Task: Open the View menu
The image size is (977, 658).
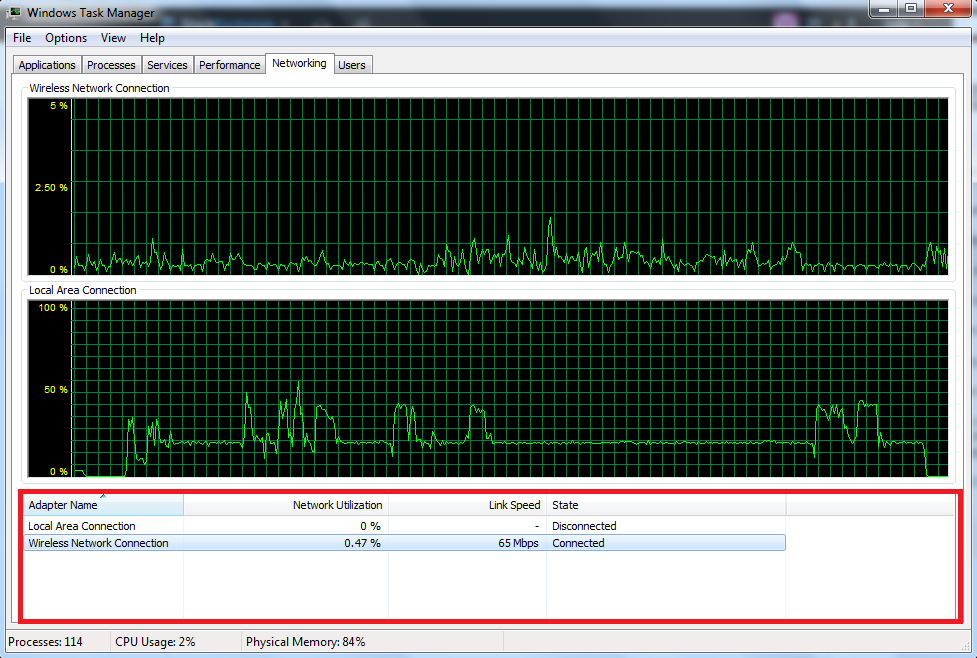Action: click(x=113, y=38)
